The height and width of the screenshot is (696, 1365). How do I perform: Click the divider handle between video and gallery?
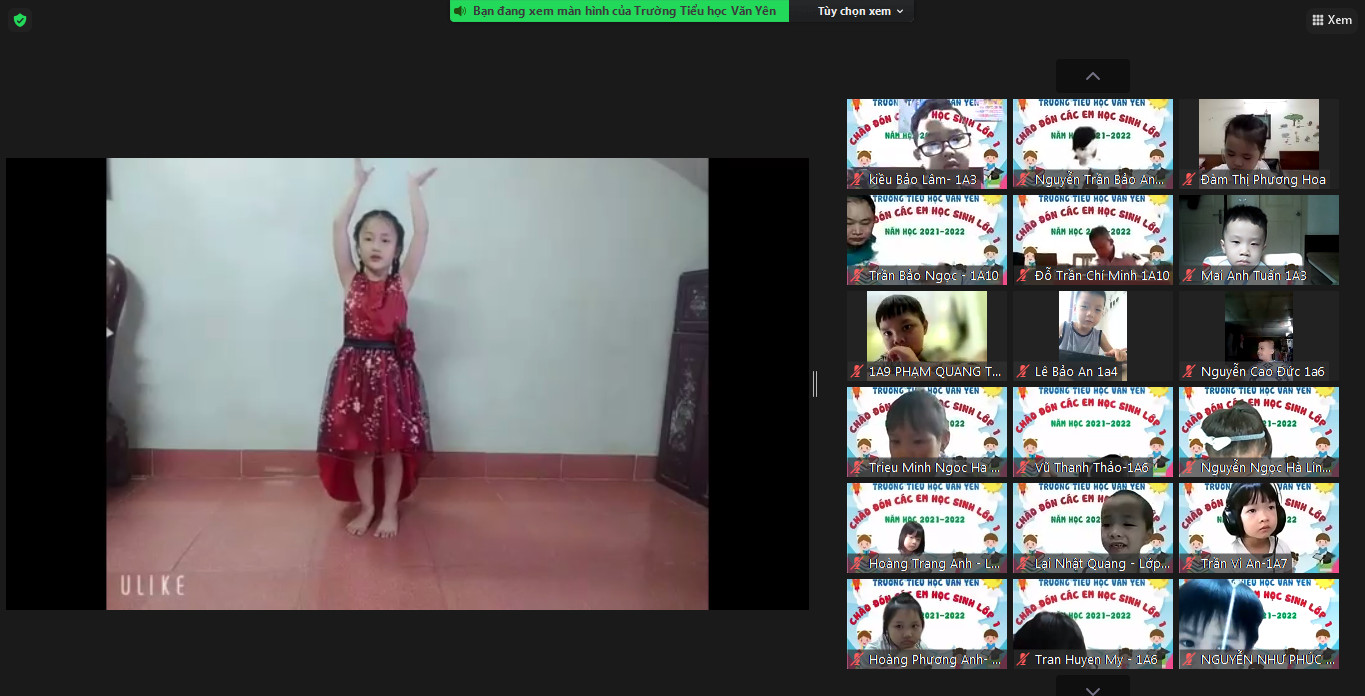click(x=815, y=383)
